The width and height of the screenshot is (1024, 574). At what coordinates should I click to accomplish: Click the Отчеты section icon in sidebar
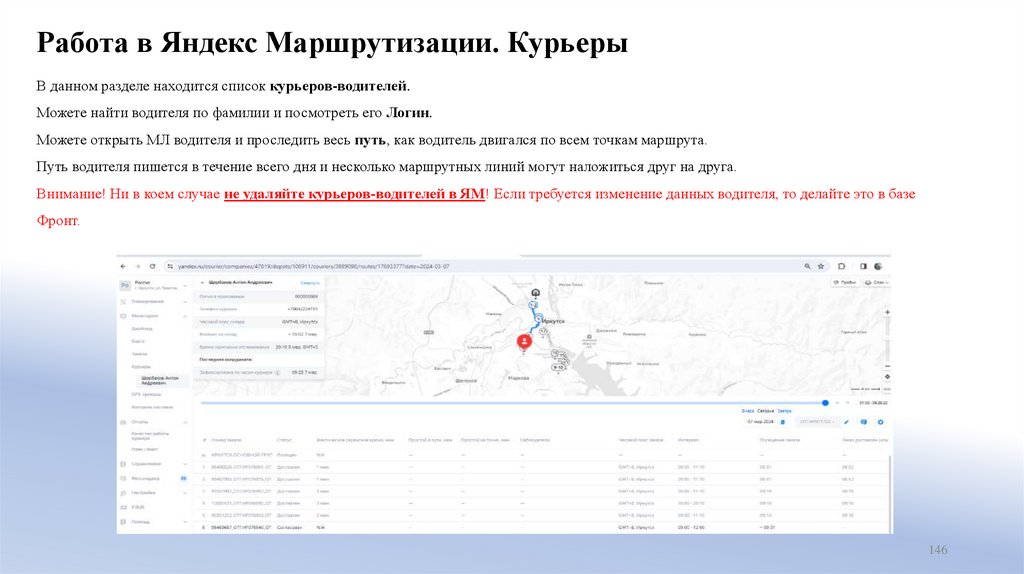[123, 422]
